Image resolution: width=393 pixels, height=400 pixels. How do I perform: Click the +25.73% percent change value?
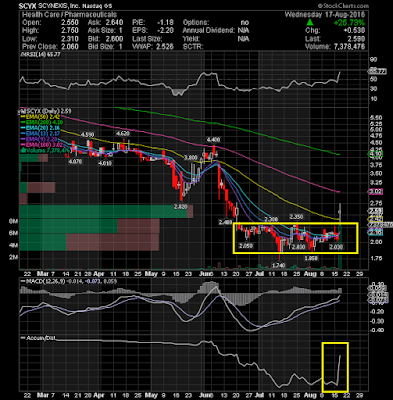pyautogui.click(x=350, y=23)
